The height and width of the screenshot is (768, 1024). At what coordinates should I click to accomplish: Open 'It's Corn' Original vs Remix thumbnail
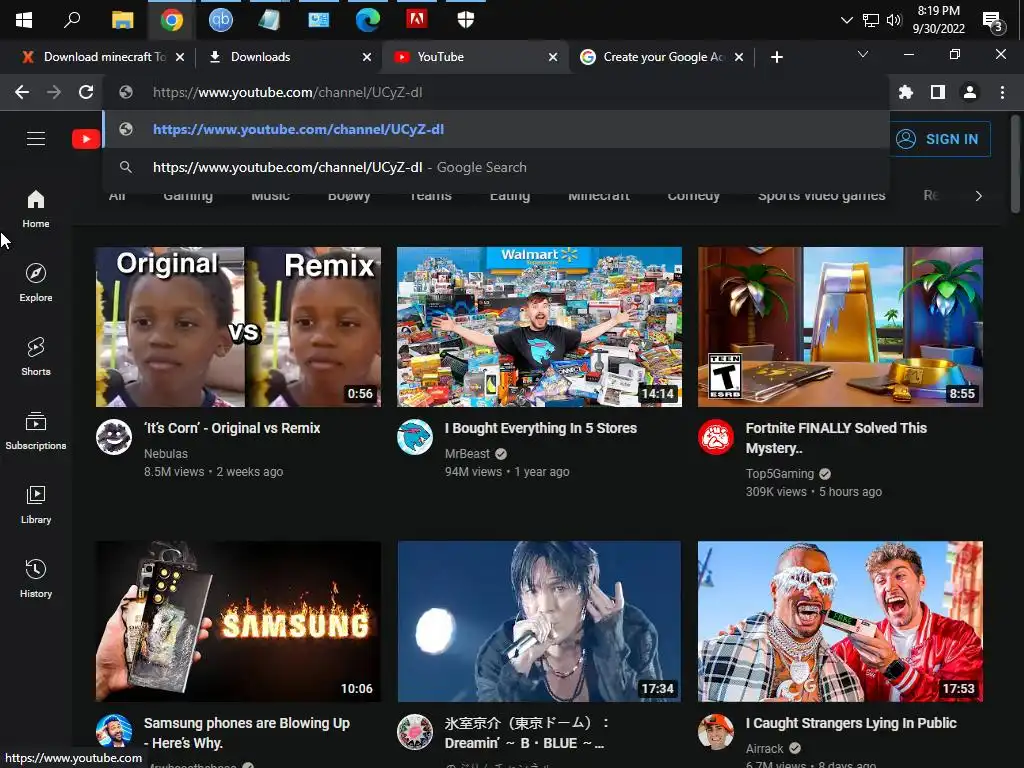pos(238,327)
